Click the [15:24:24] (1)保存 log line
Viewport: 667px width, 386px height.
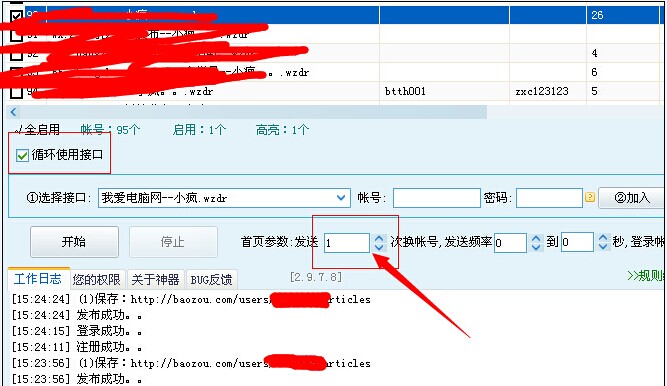point(191,300)
